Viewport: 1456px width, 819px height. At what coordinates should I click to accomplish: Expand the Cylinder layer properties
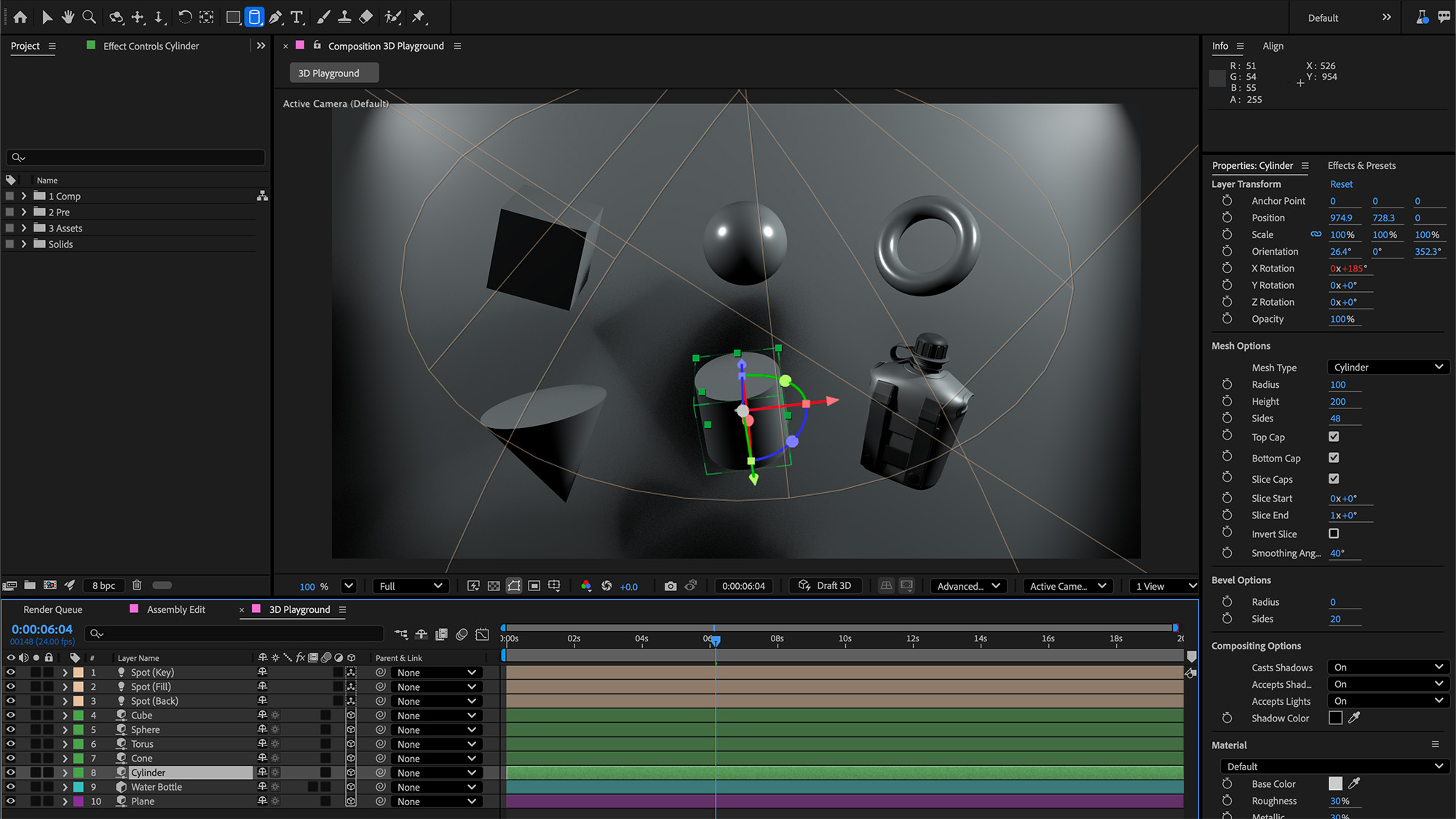click(65, 772)
